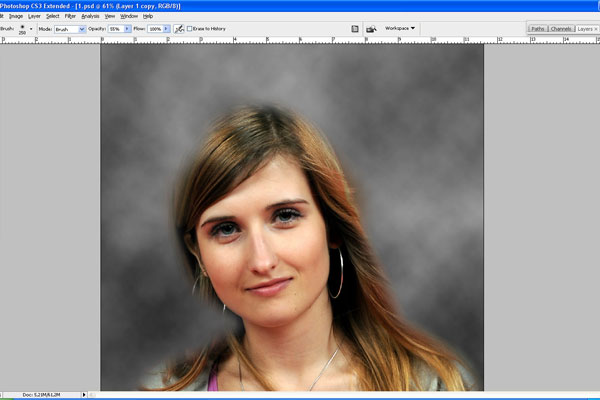Switch to the Paths tab

[538, 29]
